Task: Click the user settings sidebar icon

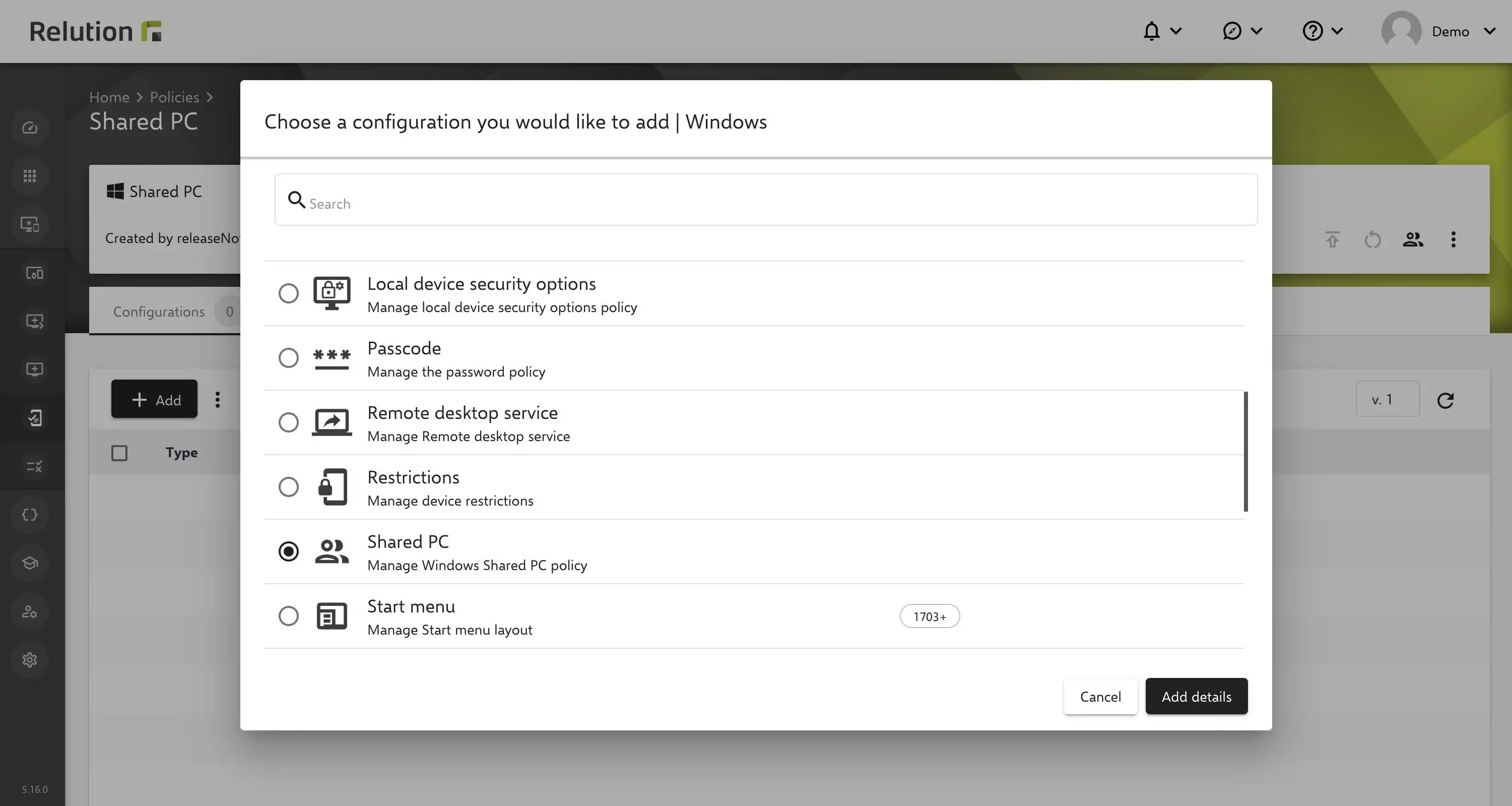Action: pyautogui.click(x=30, y=612)
